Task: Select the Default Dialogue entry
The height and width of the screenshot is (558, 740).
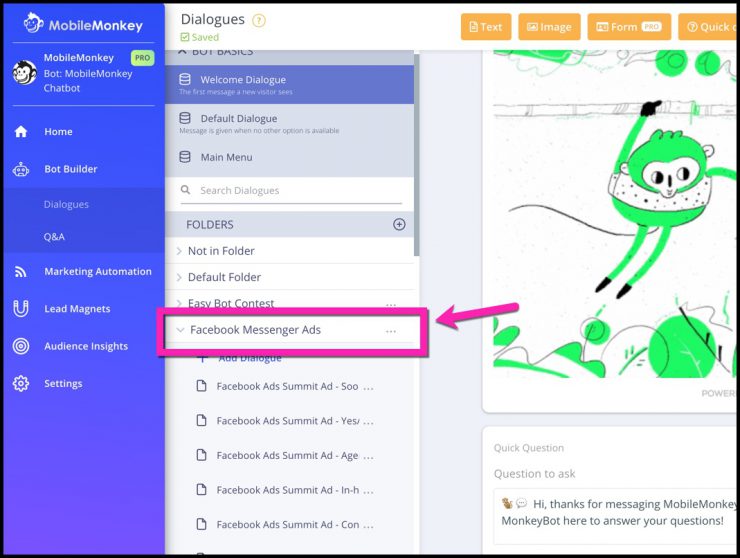Action: (289, 123)
